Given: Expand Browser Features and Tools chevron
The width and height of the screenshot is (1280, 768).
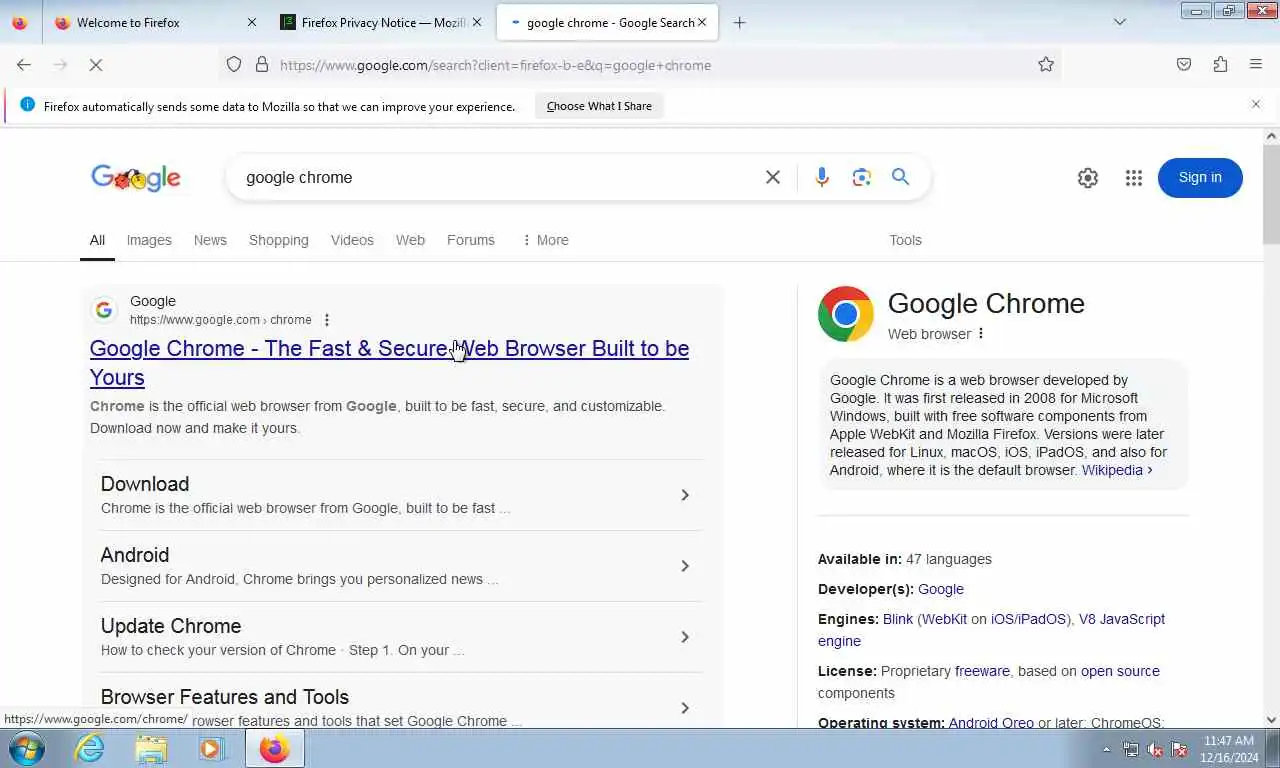Looking at the screenshot, I should point(685,708).
